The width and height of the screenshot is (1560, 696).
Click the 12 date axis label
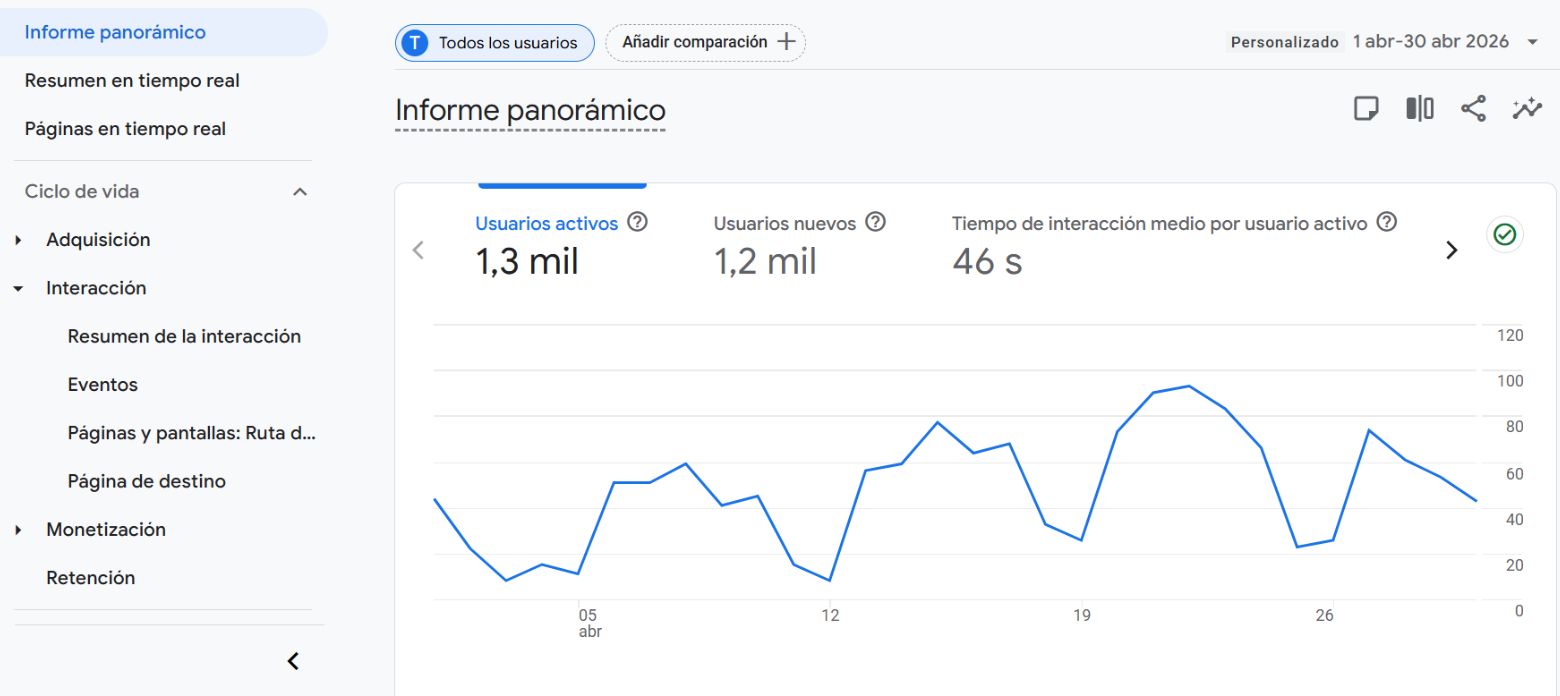pyautogui.click(x=830, y=615)
